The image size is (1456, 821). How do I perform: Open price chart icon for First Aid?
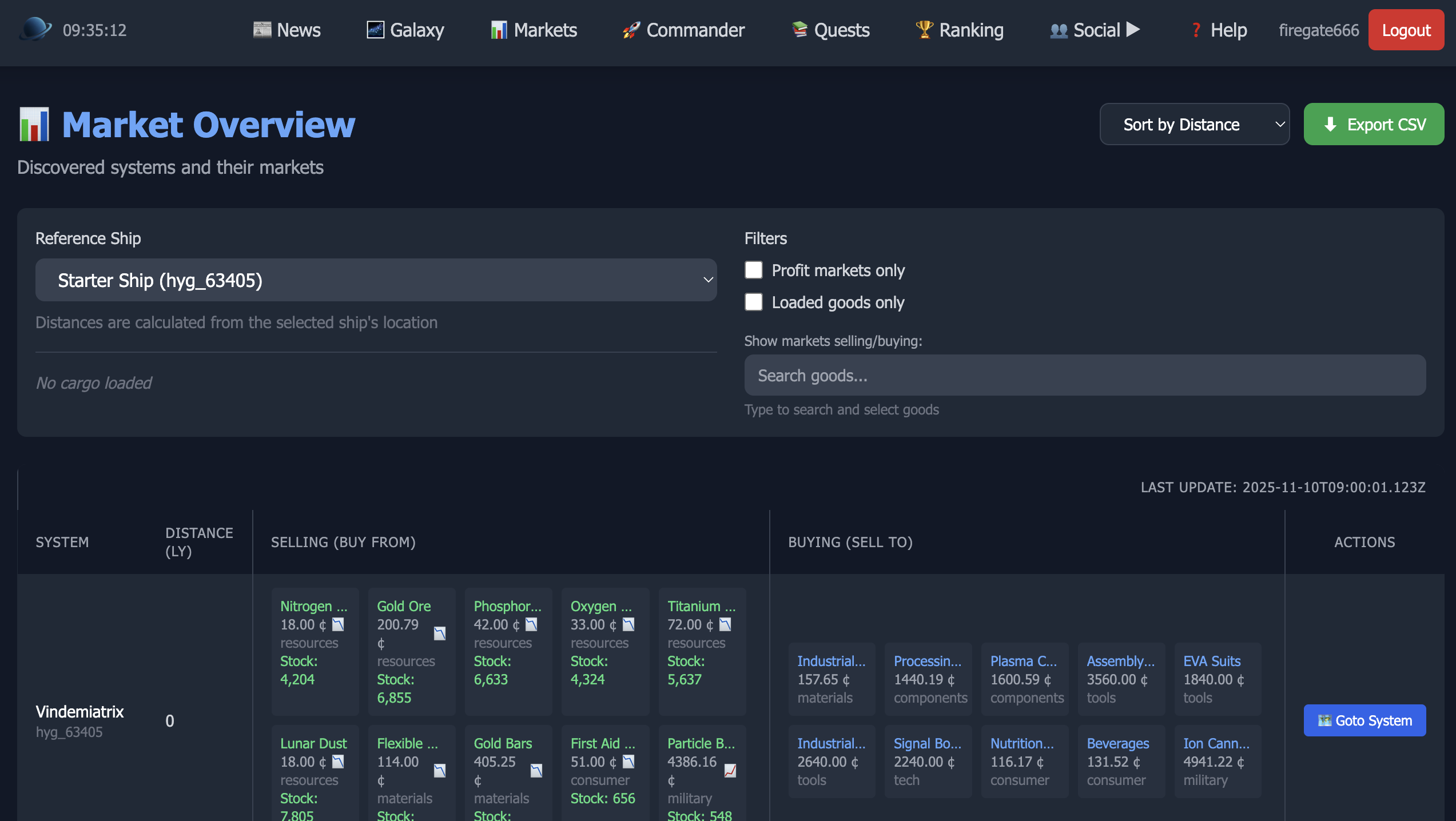tap(628, 762)
